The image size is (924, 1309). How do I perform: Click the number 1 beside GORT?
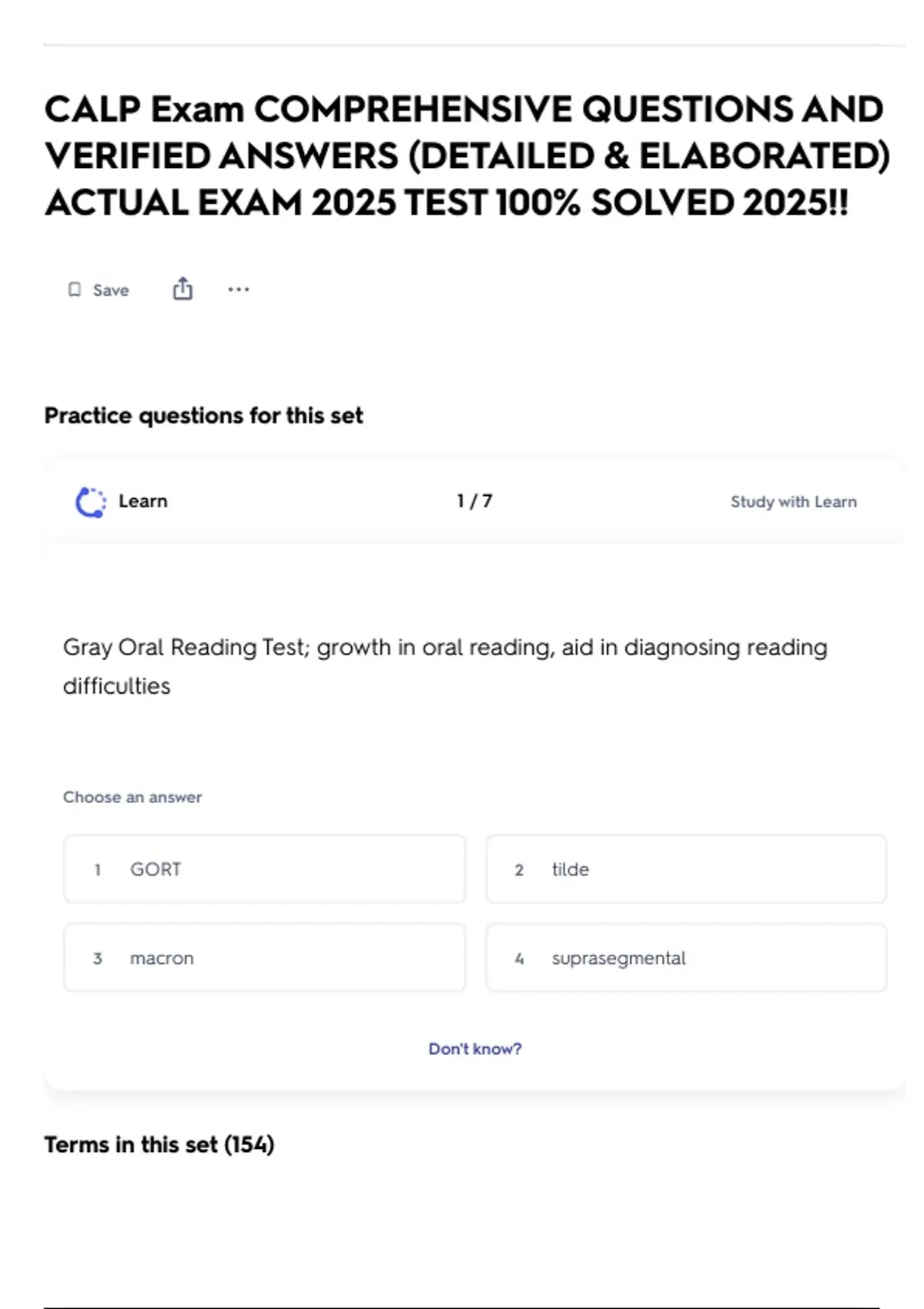pos(98,870)
